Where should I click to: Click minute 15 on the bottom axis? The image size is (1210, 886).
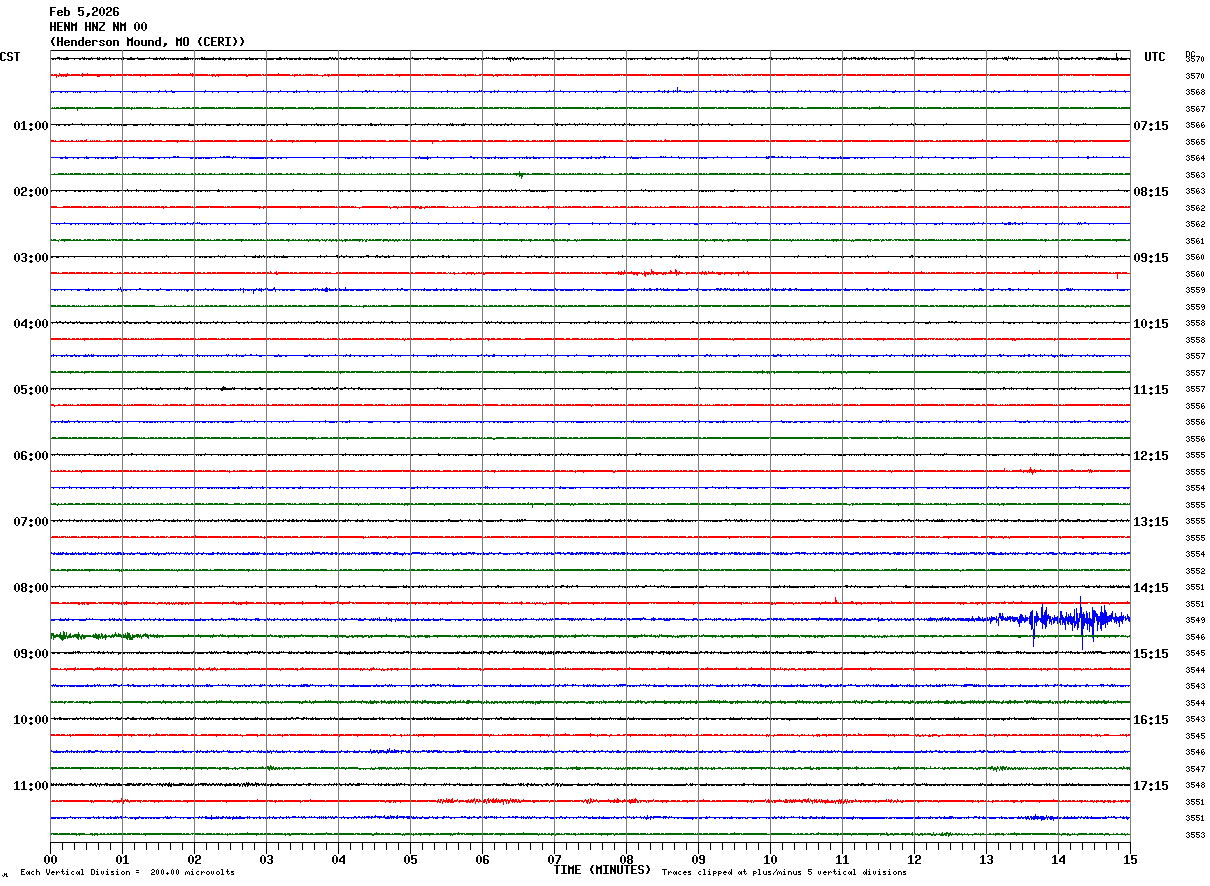click(1129, 859)
